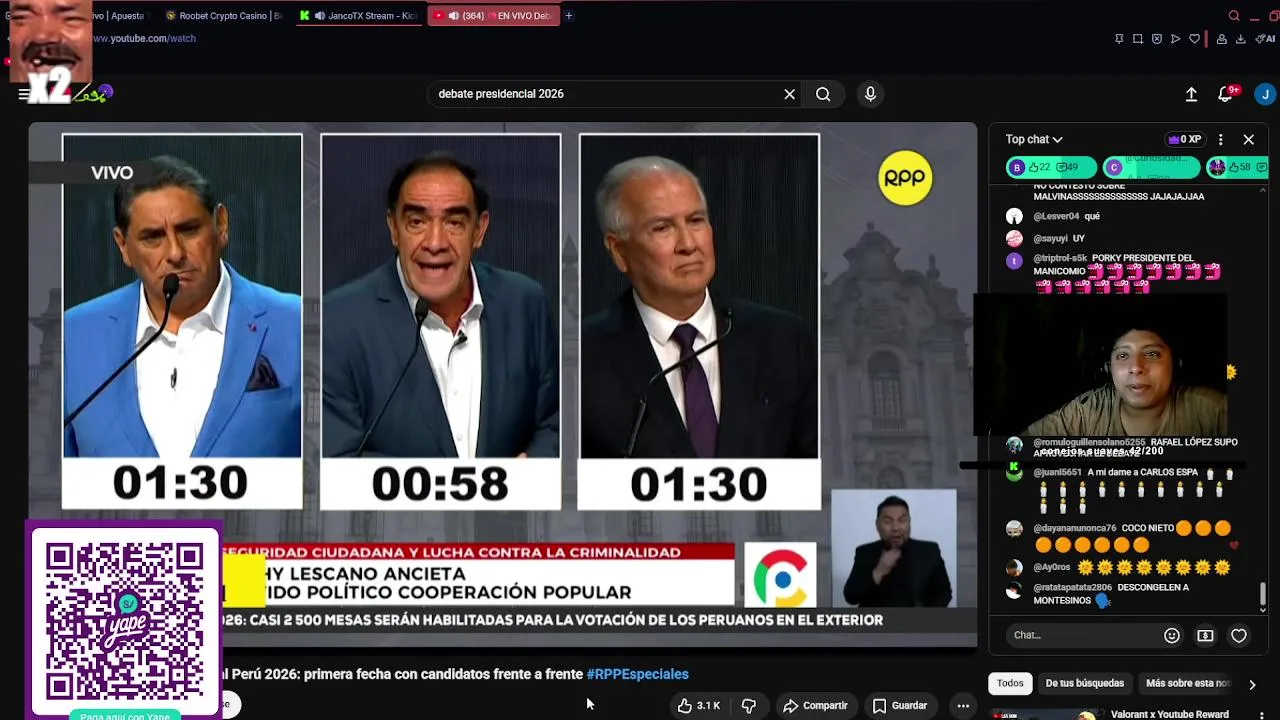Open the notifications bell with 9+ badge

coord(1226,94)
